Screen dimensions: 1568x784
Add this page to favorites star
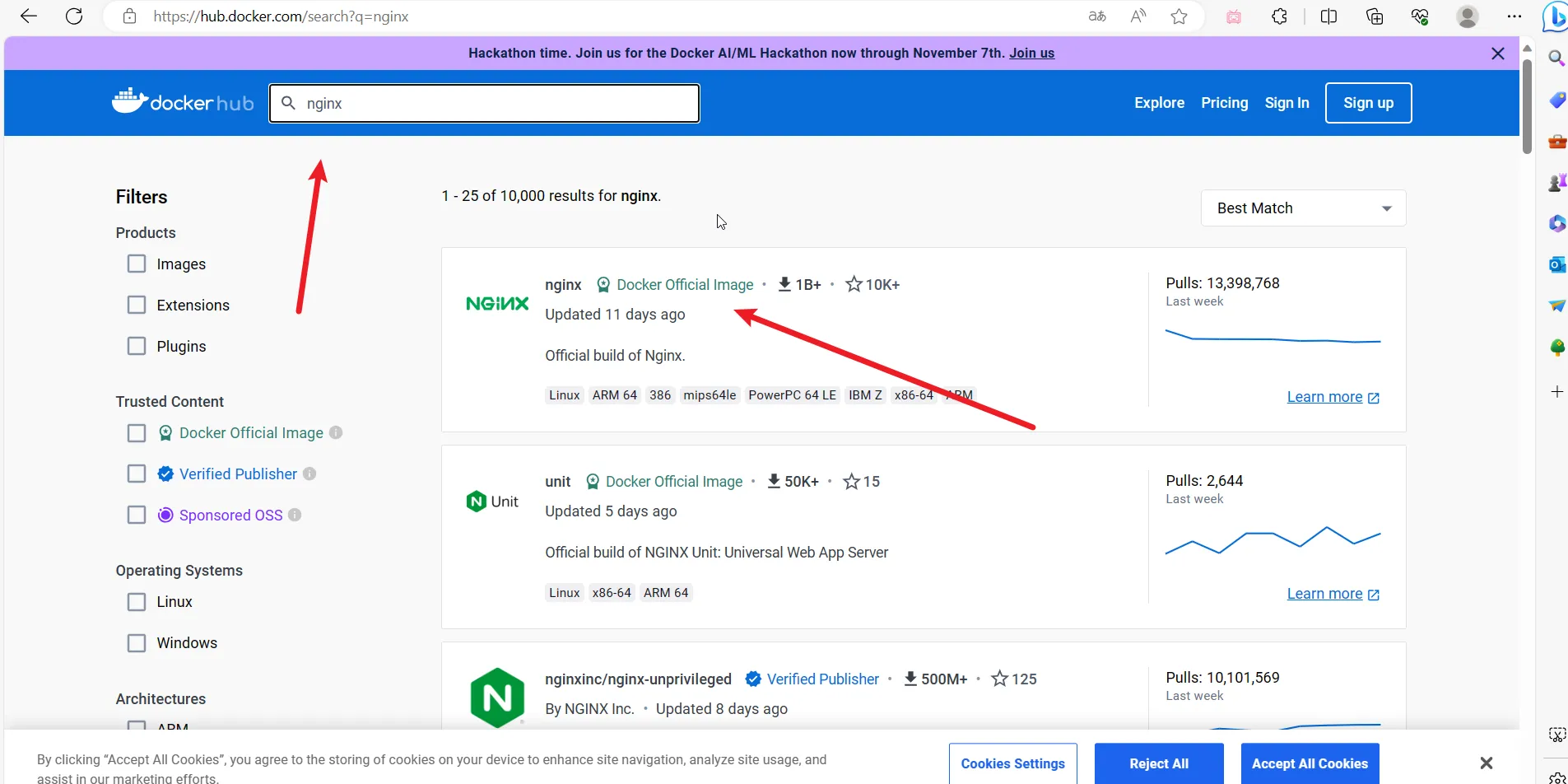pos(1179,16)
